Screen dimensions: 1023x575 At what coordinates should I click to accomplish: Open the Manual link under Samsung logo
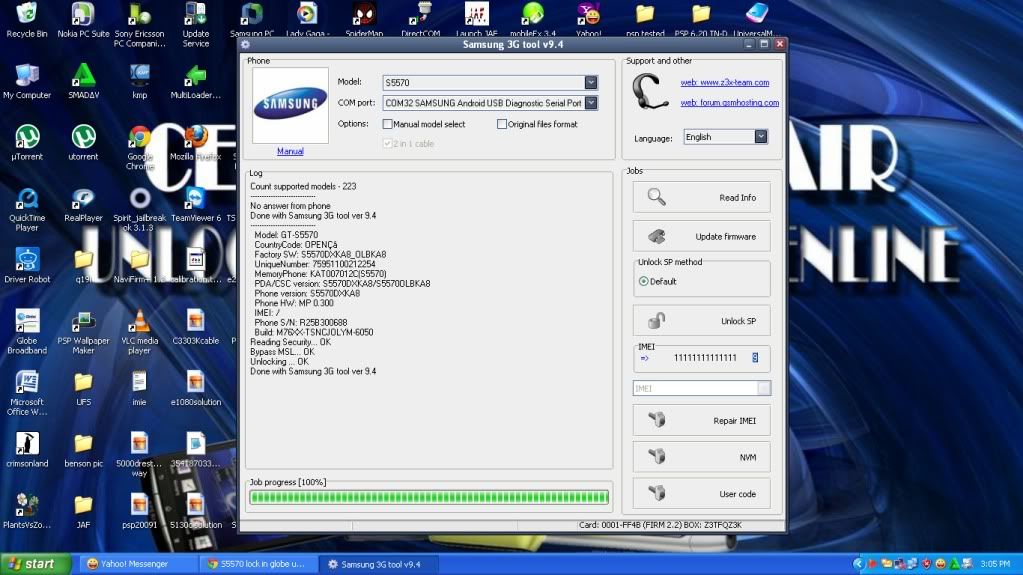coord(290,151)
